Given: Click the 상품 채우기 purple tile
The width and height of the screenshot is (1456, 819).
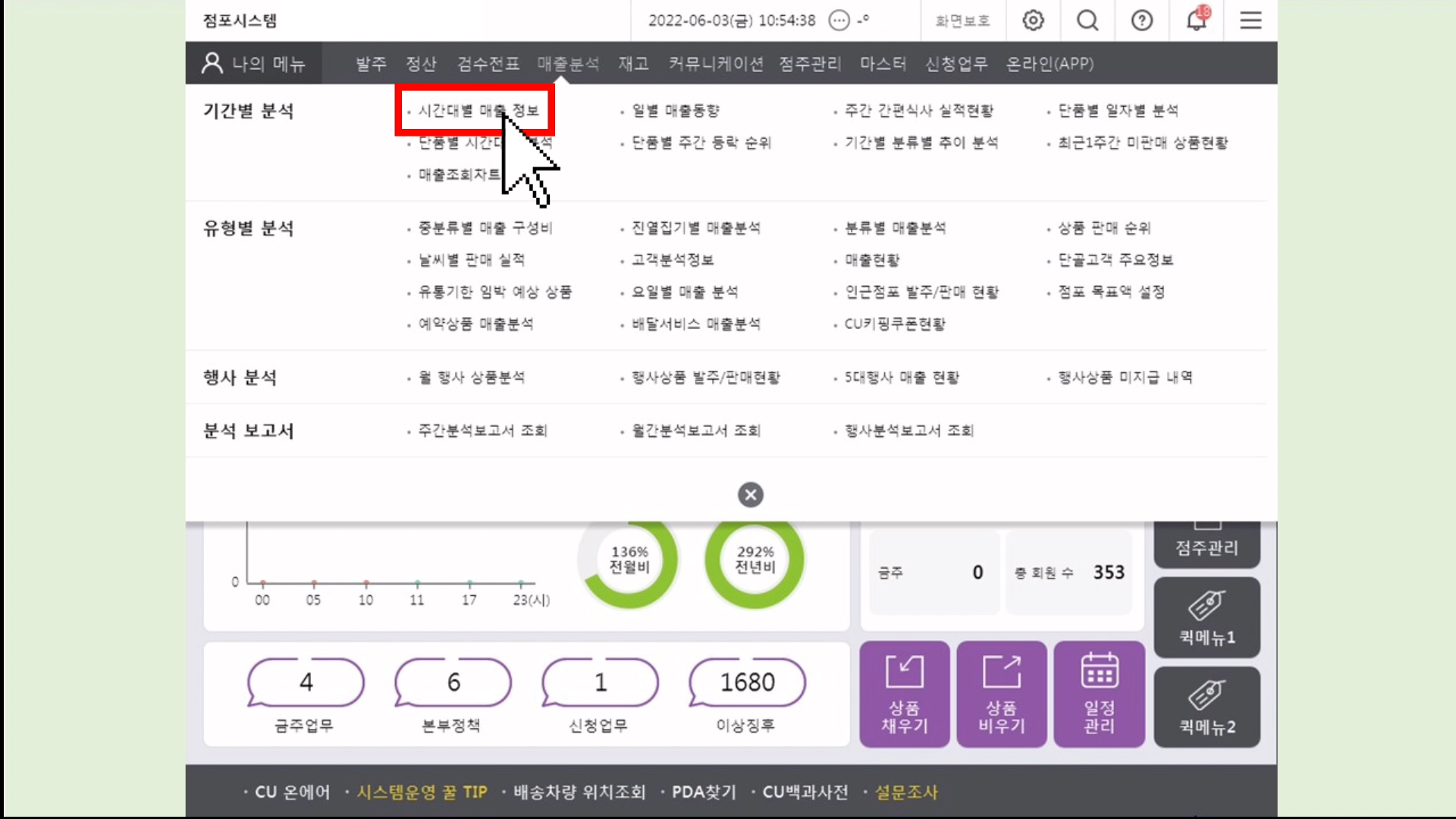Looking at the screenshot, I should click(x=904, y=694).
